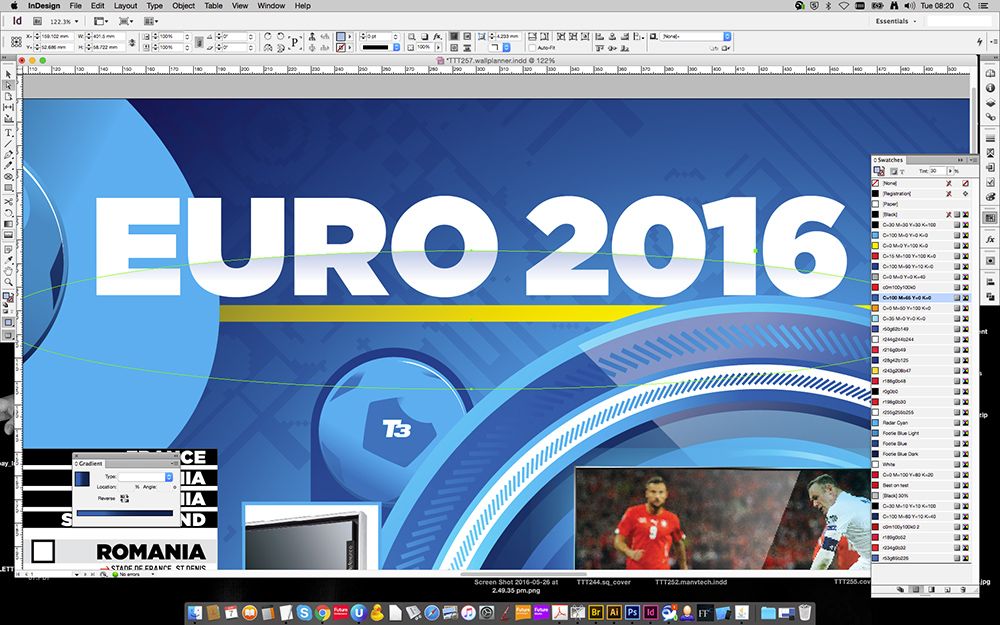The width and height of the screenshot is (1000, 625).
Task: Open the stroke type dropdown in control bar
Action: 396,45
